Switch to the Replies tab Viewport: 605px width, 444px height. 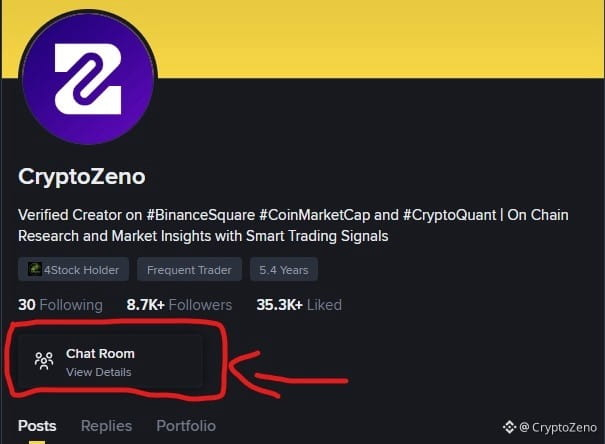point(106,426)
